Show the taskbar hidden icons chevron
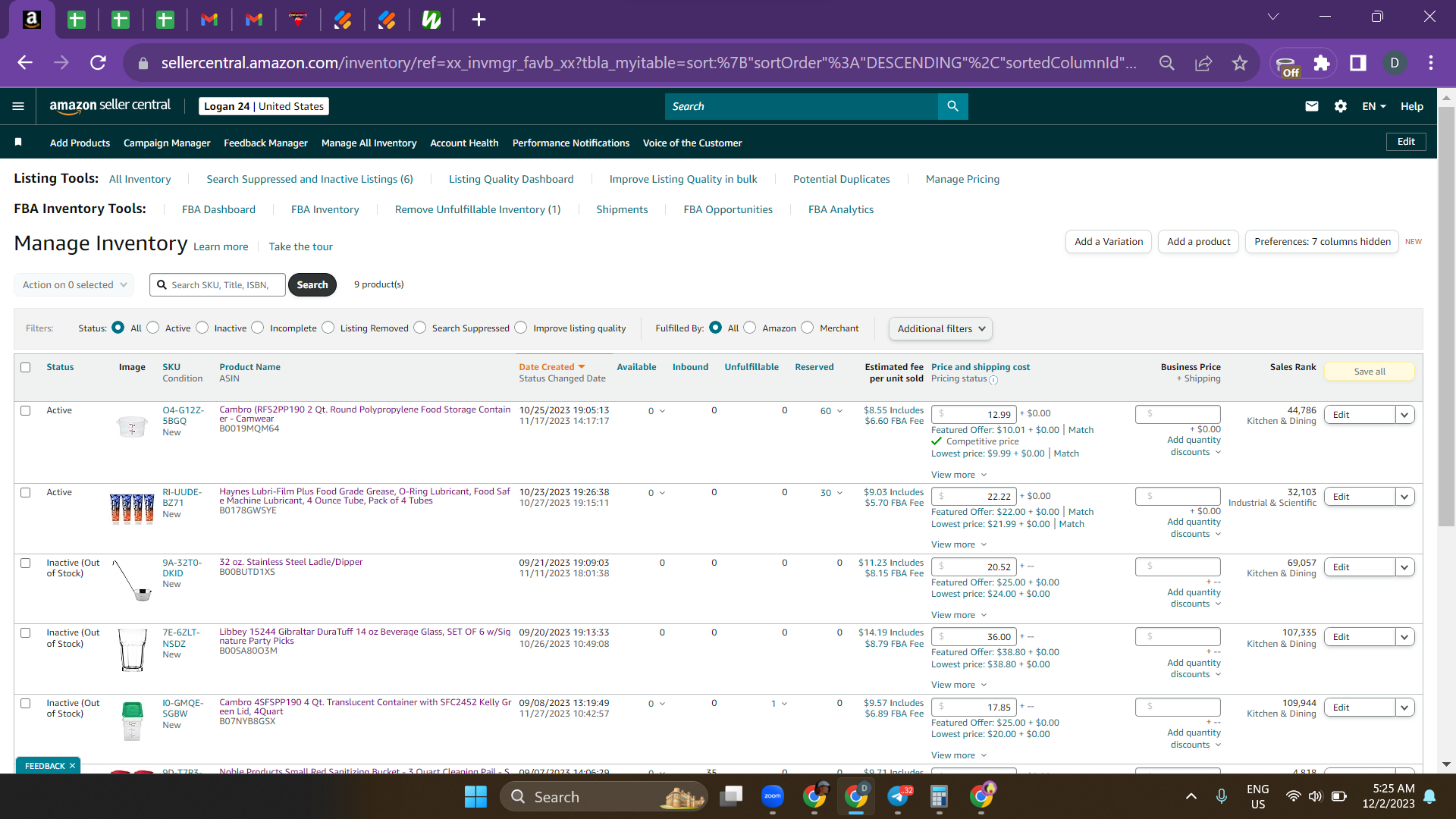 [1191, 796]
